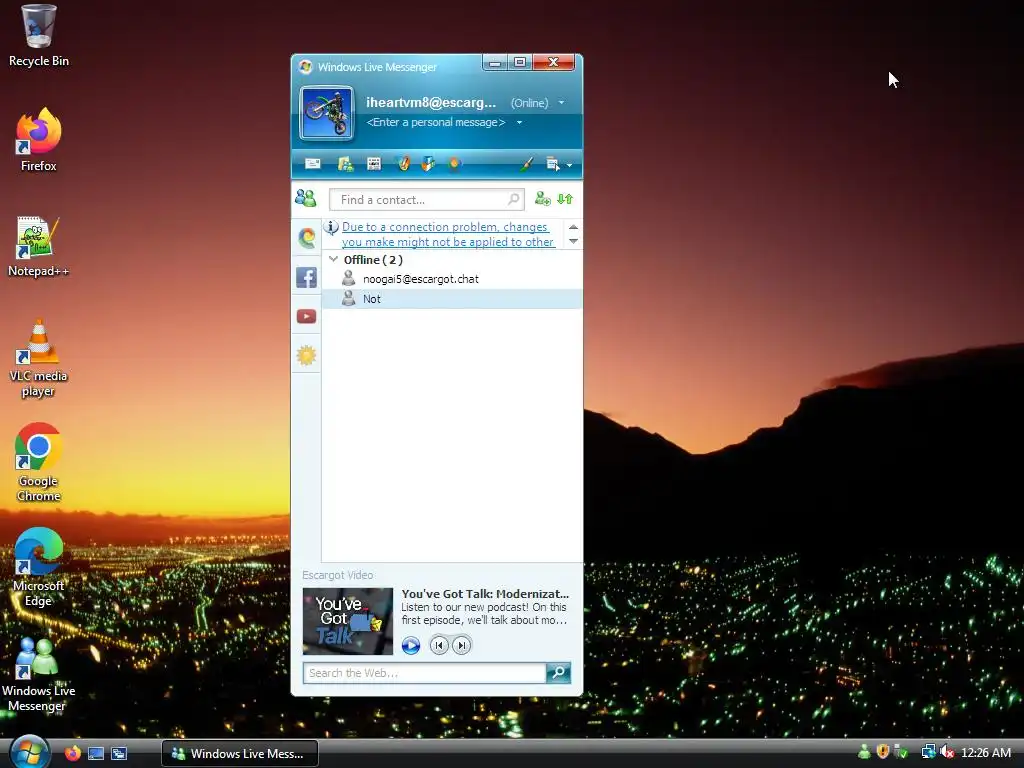Click the iheartvm8 display name
The height and width of the screenshot is (768, 1024).
431,103
